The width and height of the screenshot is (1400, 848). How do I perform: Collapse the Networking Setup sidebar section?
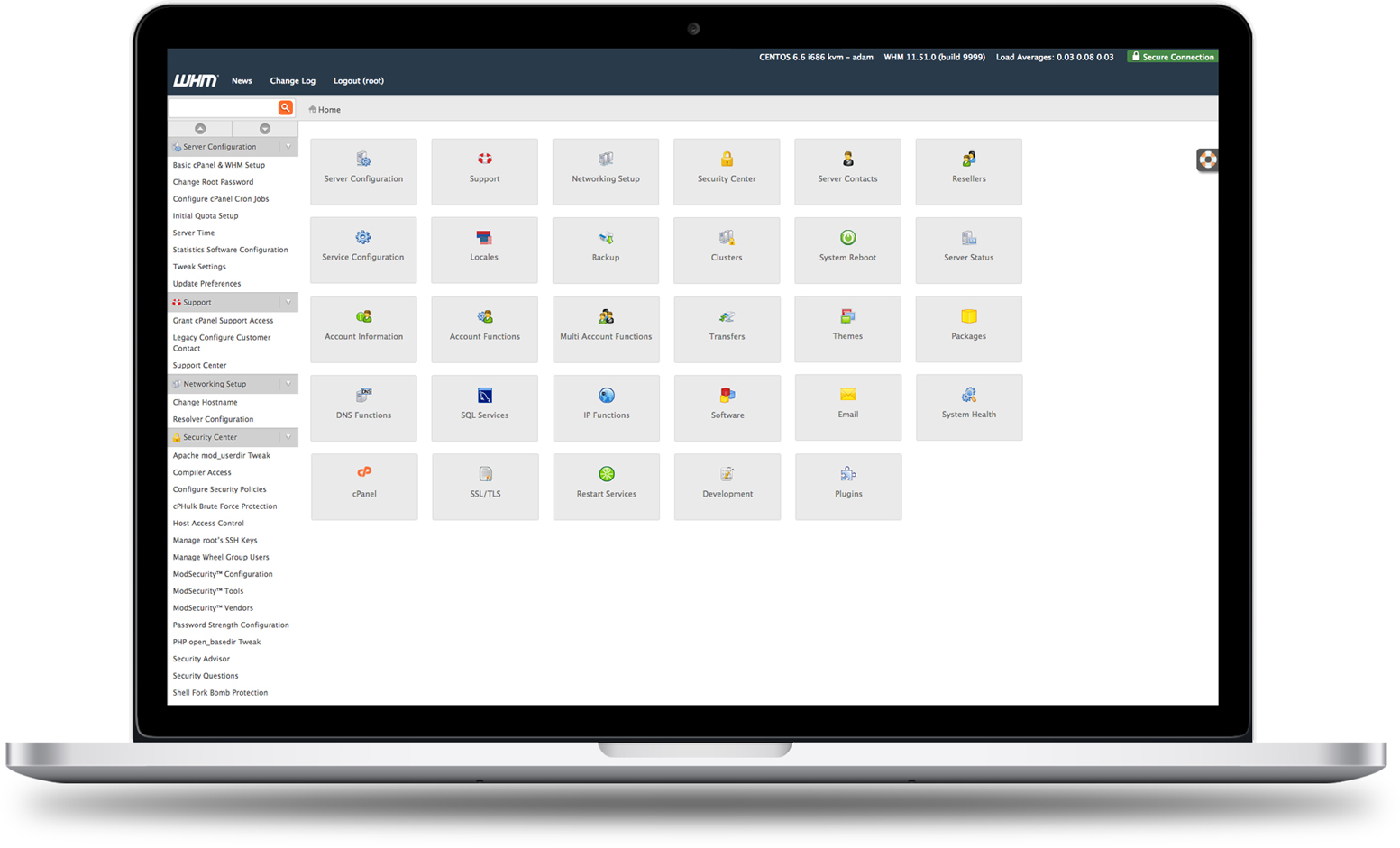click(288, 384)
